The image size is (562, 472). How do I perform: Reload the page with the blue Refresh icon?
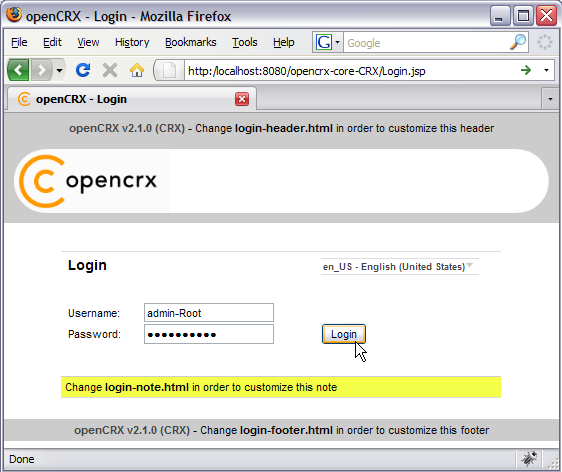click(83, 70)
